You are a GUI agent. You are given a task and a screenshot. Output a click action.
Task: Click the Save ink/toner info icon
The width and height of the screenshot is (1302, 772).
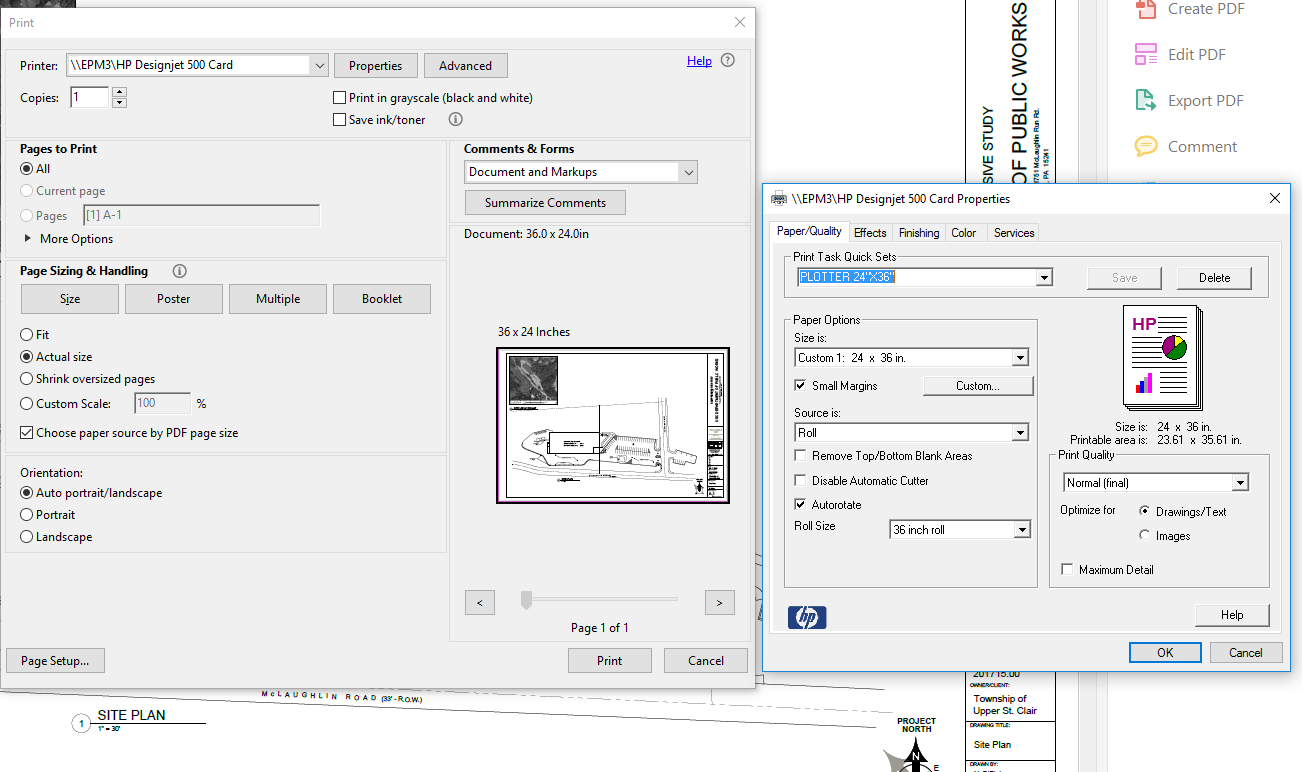(455, 119)
